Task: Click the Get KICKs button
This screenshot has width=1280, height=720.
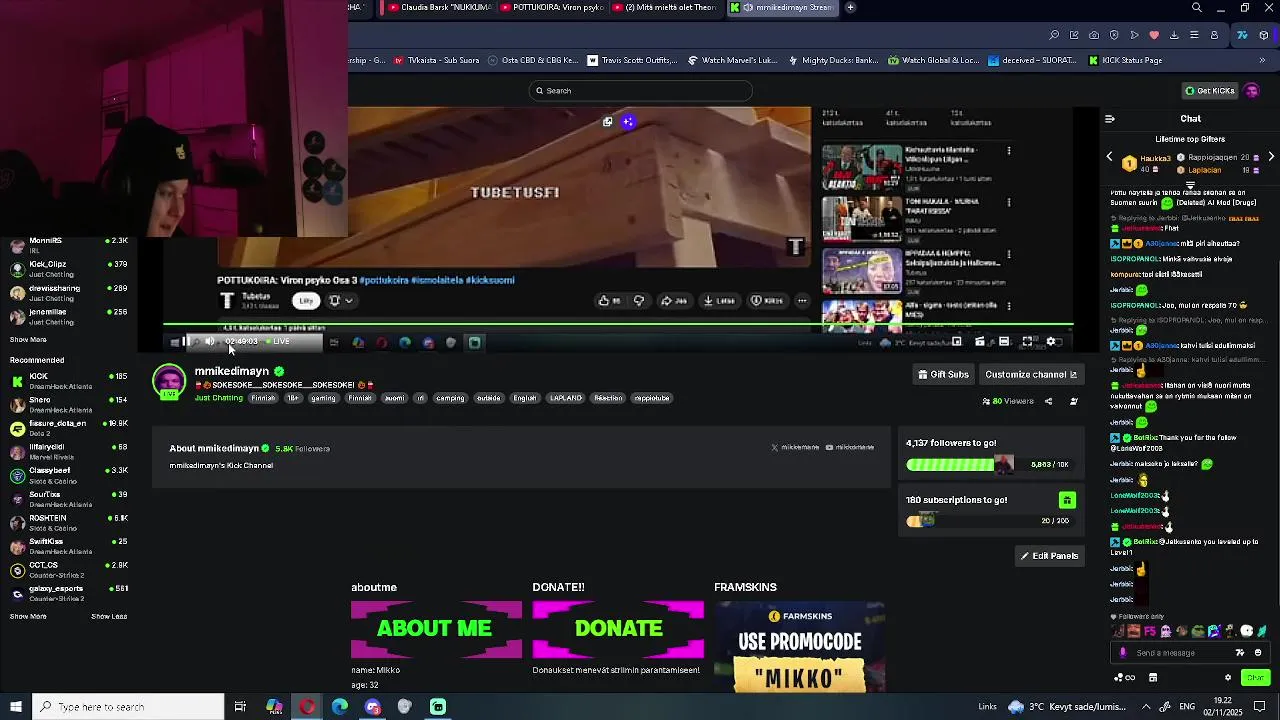Action: tap(1209, 91)
